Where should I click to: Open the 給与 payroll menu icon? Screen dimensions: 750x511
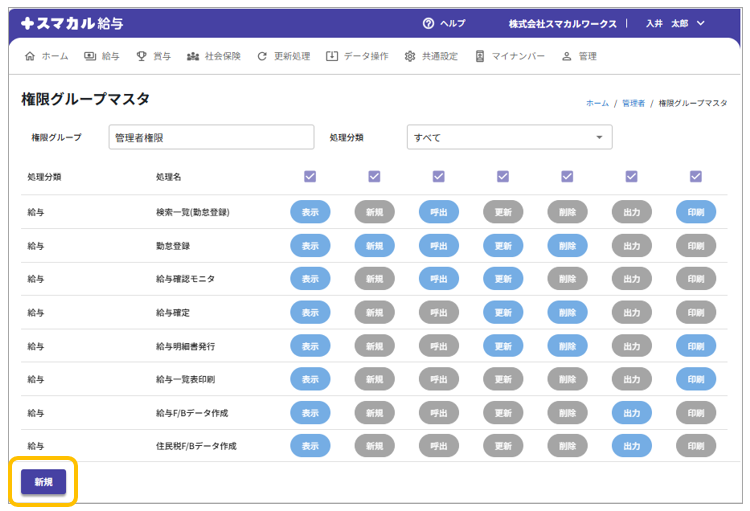click(x=91, y=56)
